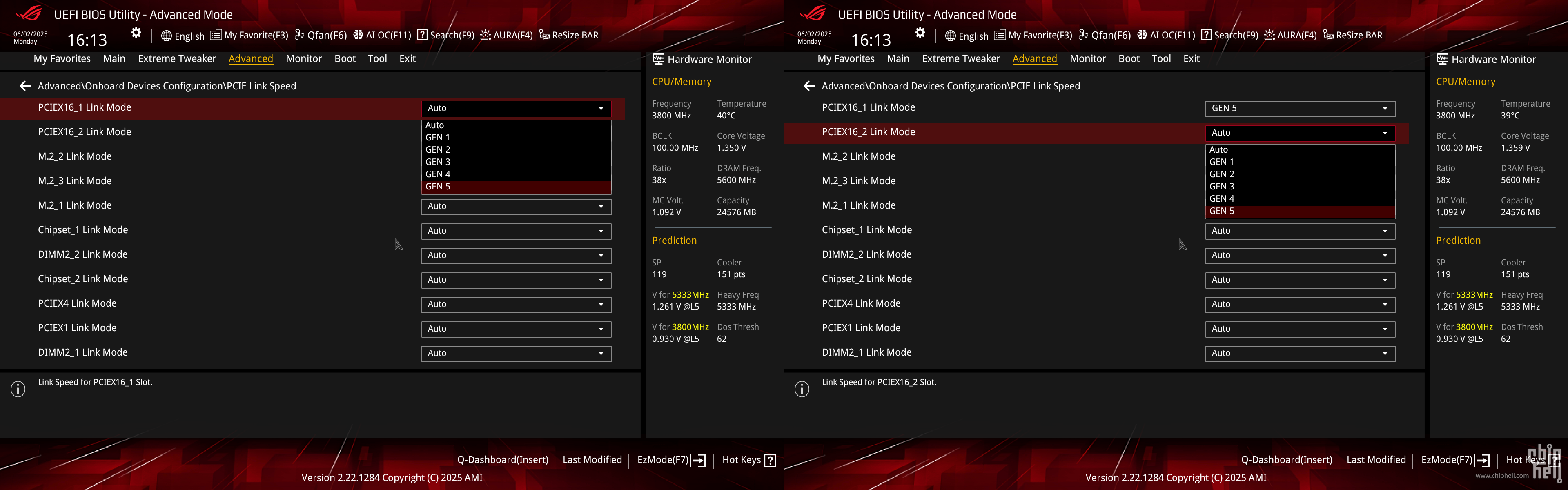Open AURA(F4) lighting in left BIOS
The height and width of the screenshot is (490, 1568).
(506, 35)
